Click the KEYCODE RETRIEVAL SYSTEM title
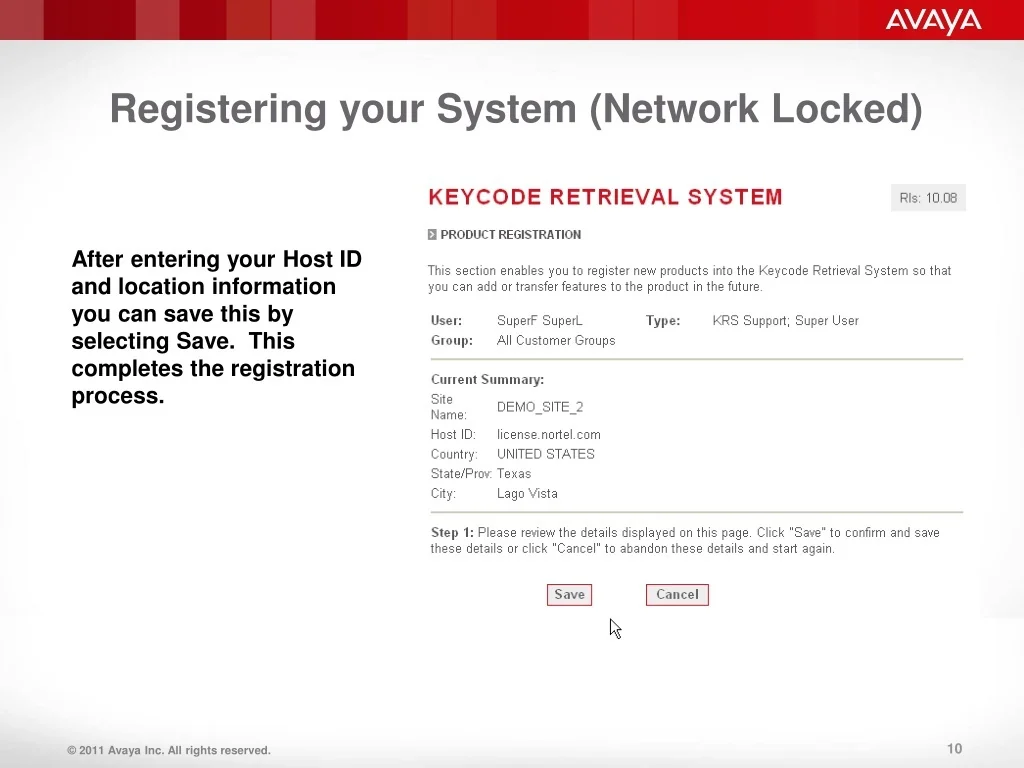Screen dimensions: 1024x768 (605, 197)
